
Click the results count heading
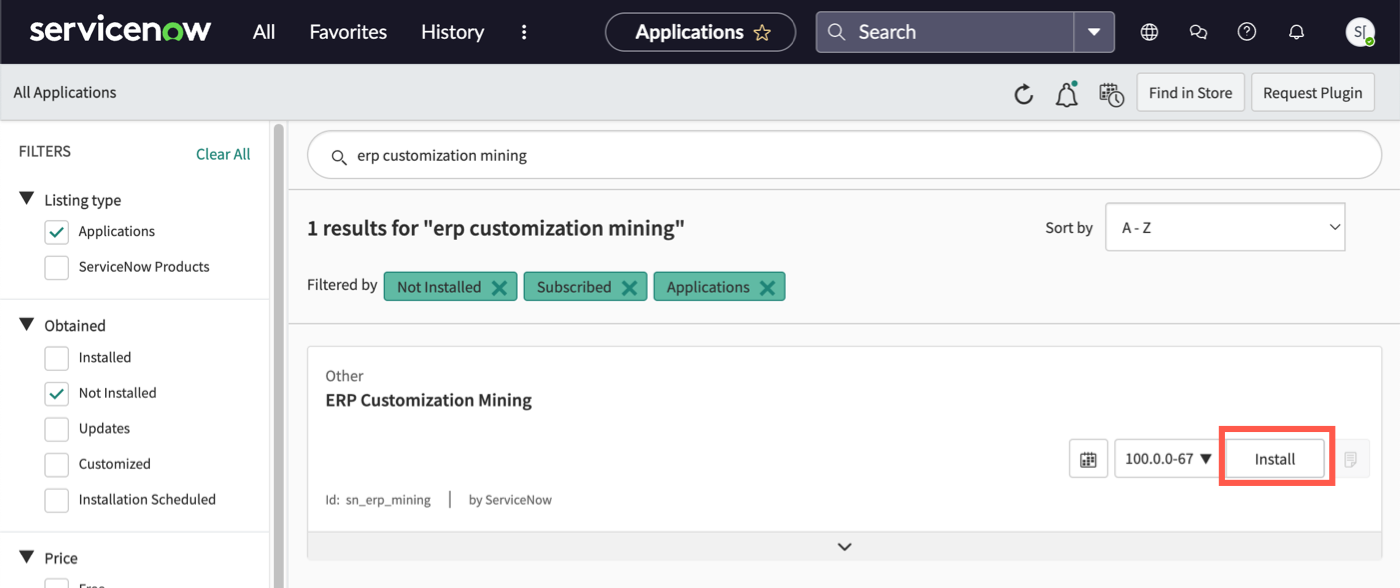click(x=496, y=228)
